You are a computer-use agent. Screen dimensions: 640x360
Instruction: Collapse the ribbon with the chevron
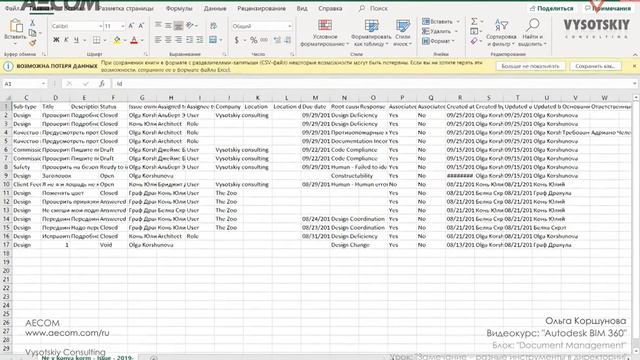click(x=635, y=54)
